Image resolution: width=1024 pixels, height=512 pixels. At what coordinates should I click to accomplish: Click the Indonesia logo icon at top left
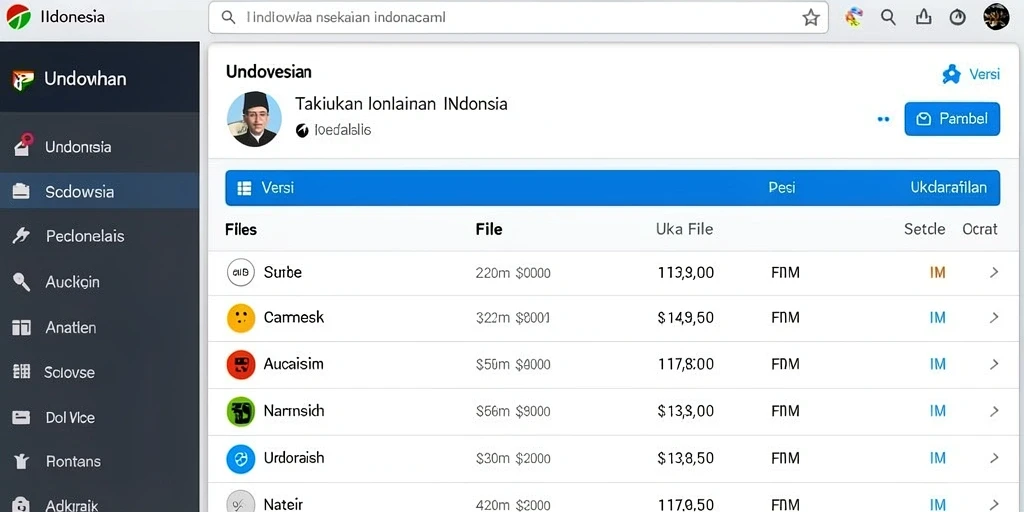pos(18,16)
